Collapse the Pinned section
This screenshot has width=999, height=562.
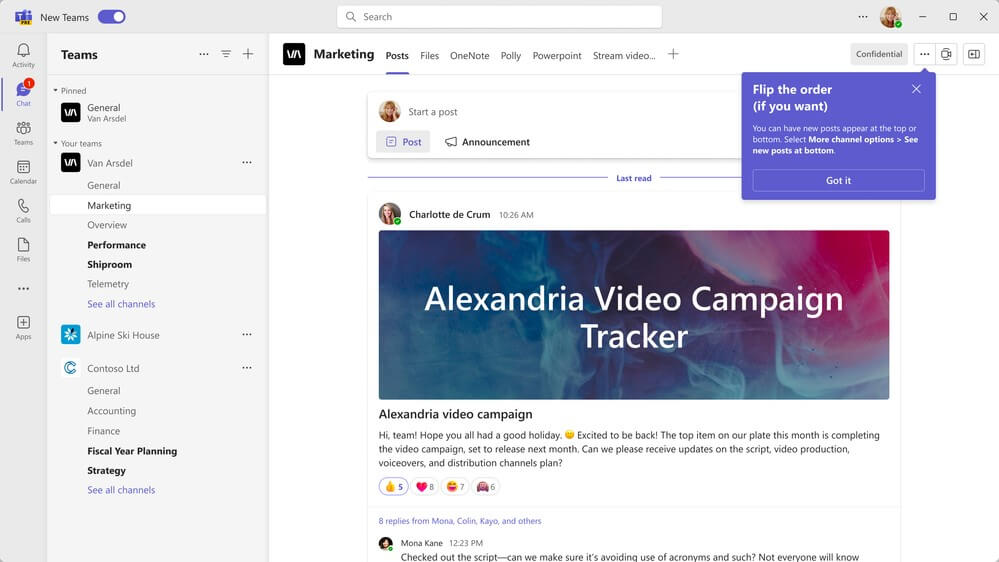56,91
